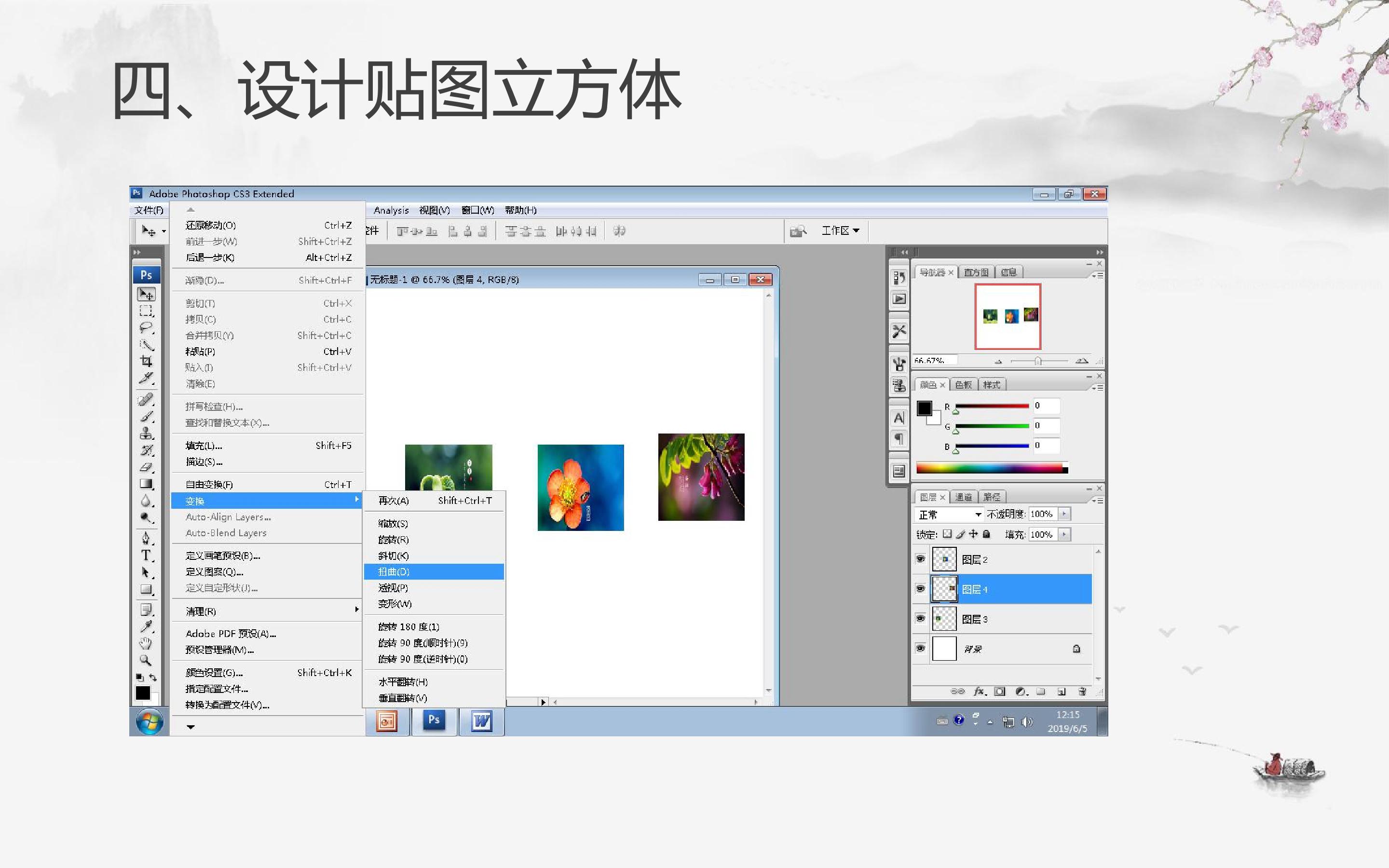Viewport: 1389px width, 868px height.
Task: Select the Pen tool
Action: [146, 539]
